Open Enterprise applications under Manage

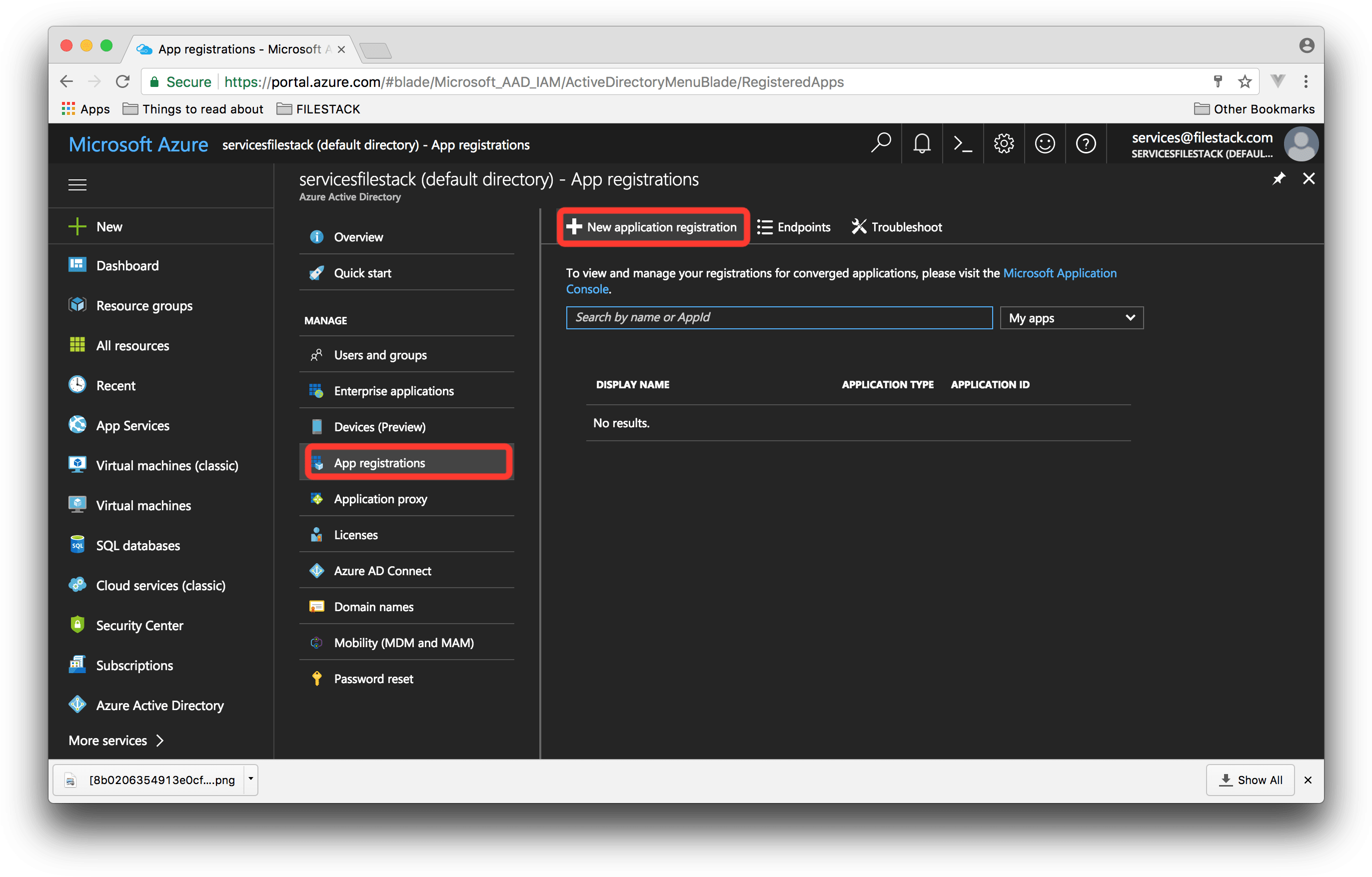(407, 391)
